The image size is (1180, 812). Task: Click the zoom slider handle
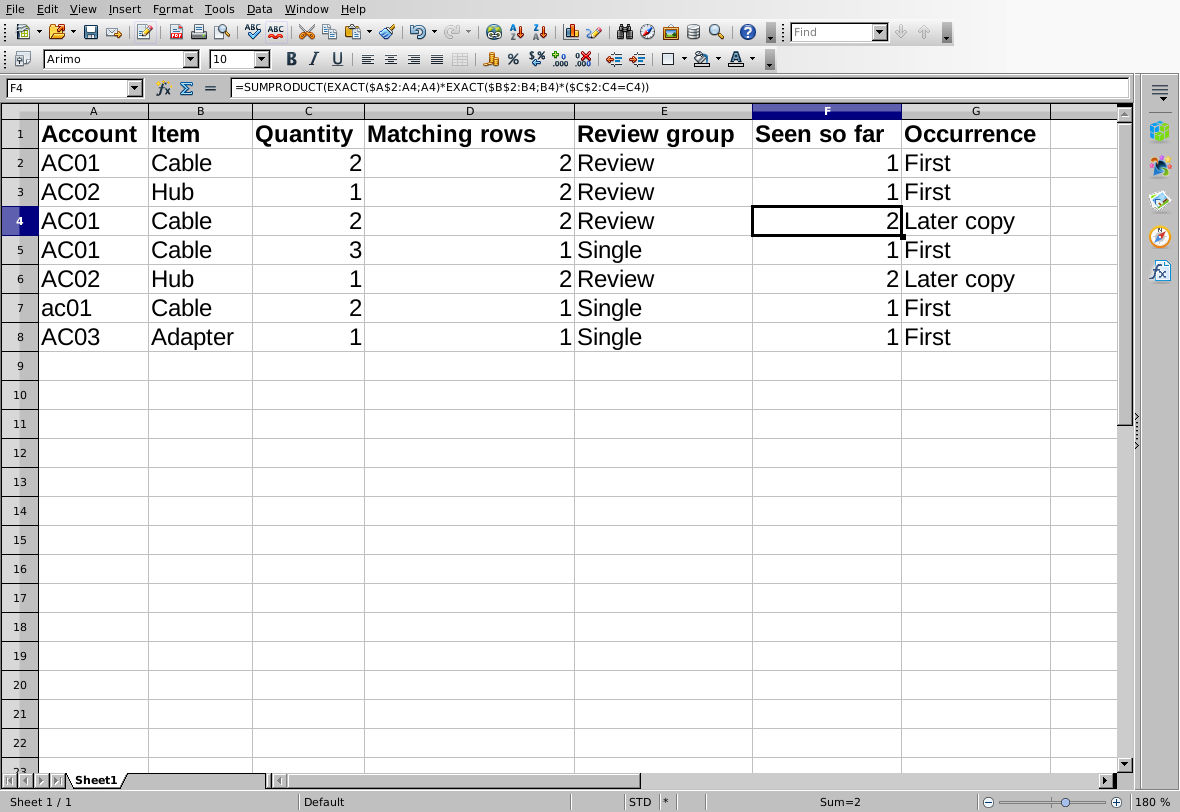coord(1065,802)
